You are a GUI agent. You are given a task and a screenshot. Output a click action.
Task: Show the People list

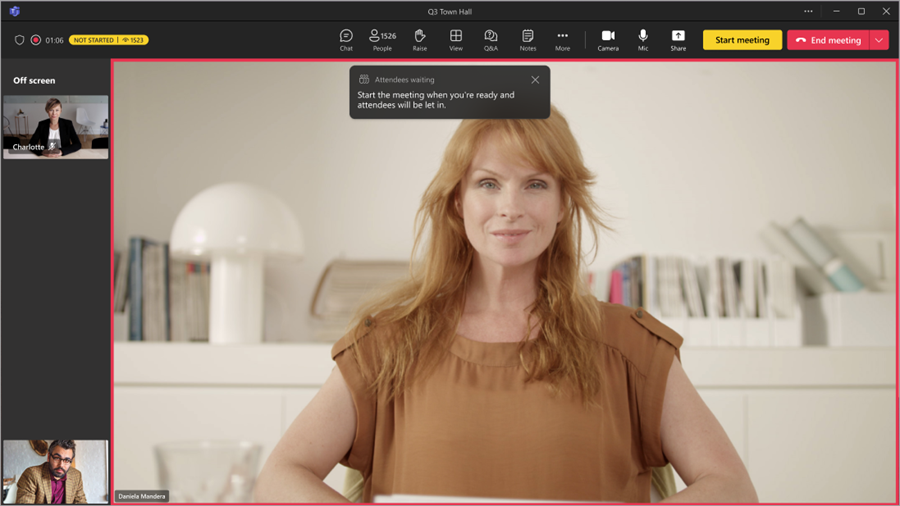pyautogui.click(x=382, y=40)
